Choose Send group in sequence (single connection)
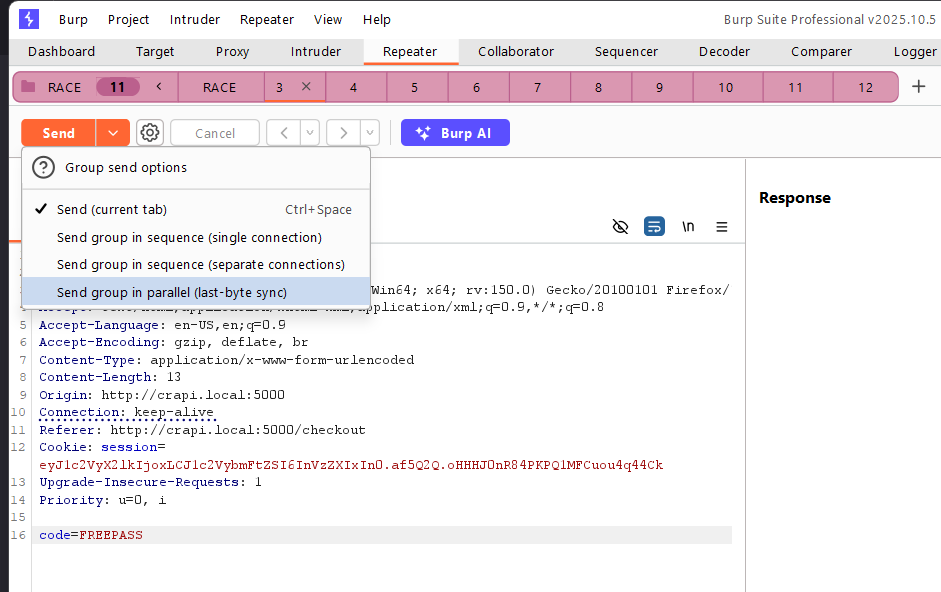This screenshot has height=592, width=941. [x=196, y=238]
